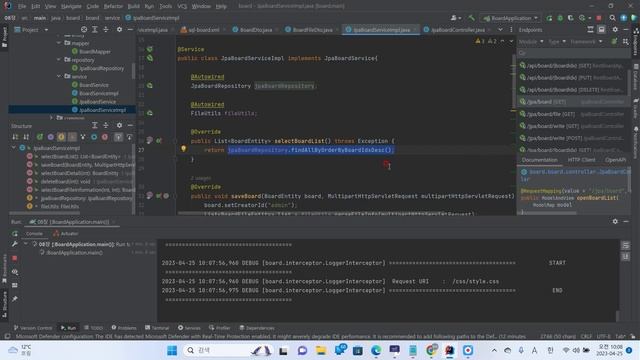Viewport: 640px width, 360px height.
Task: Toggle the Endpoints details panel layout button
Action: tap(601, 30)
